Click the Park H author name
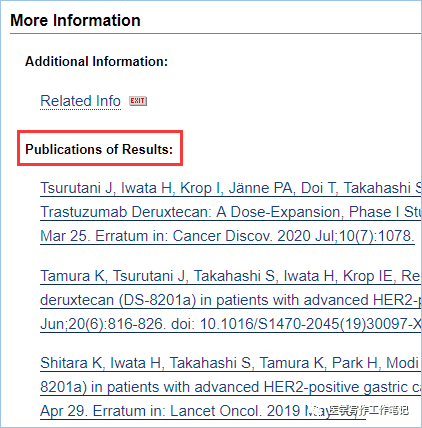The width and height of the screenshot is (422, 428). (x=355, y=363)
